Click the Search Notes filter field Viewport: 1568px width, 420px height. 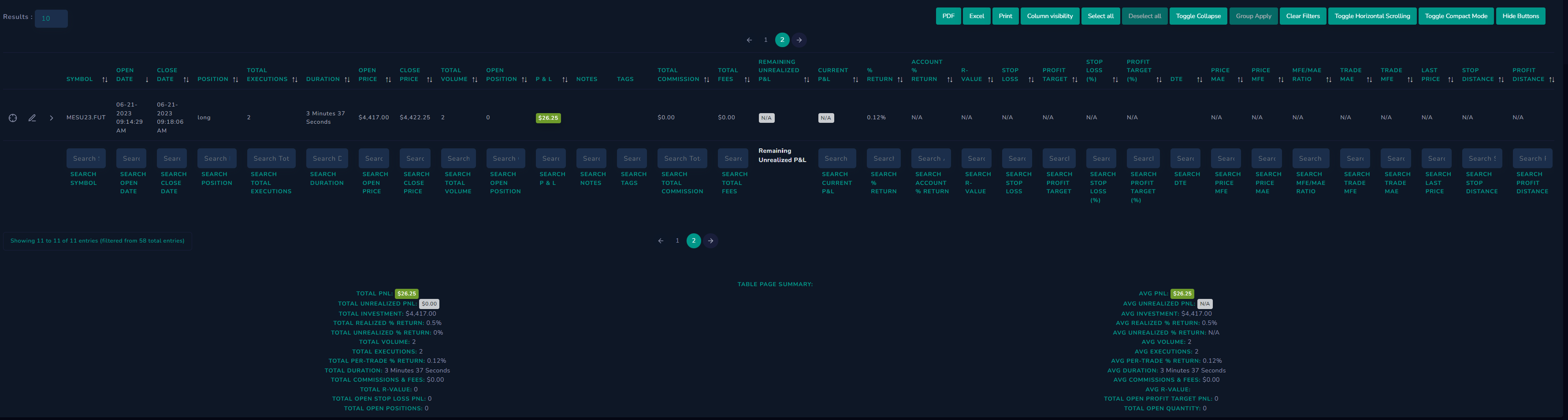click(591, 158)
